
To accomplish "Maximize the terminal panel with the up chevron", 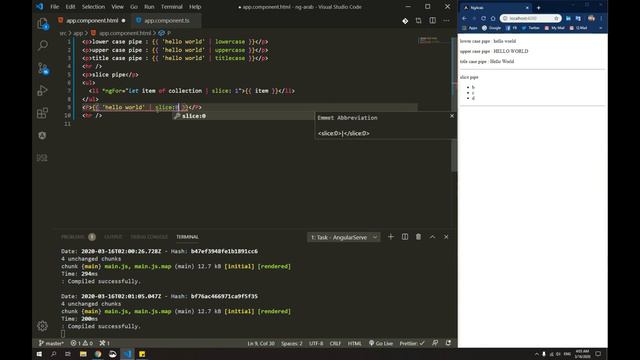I will (x=432, y=237).
